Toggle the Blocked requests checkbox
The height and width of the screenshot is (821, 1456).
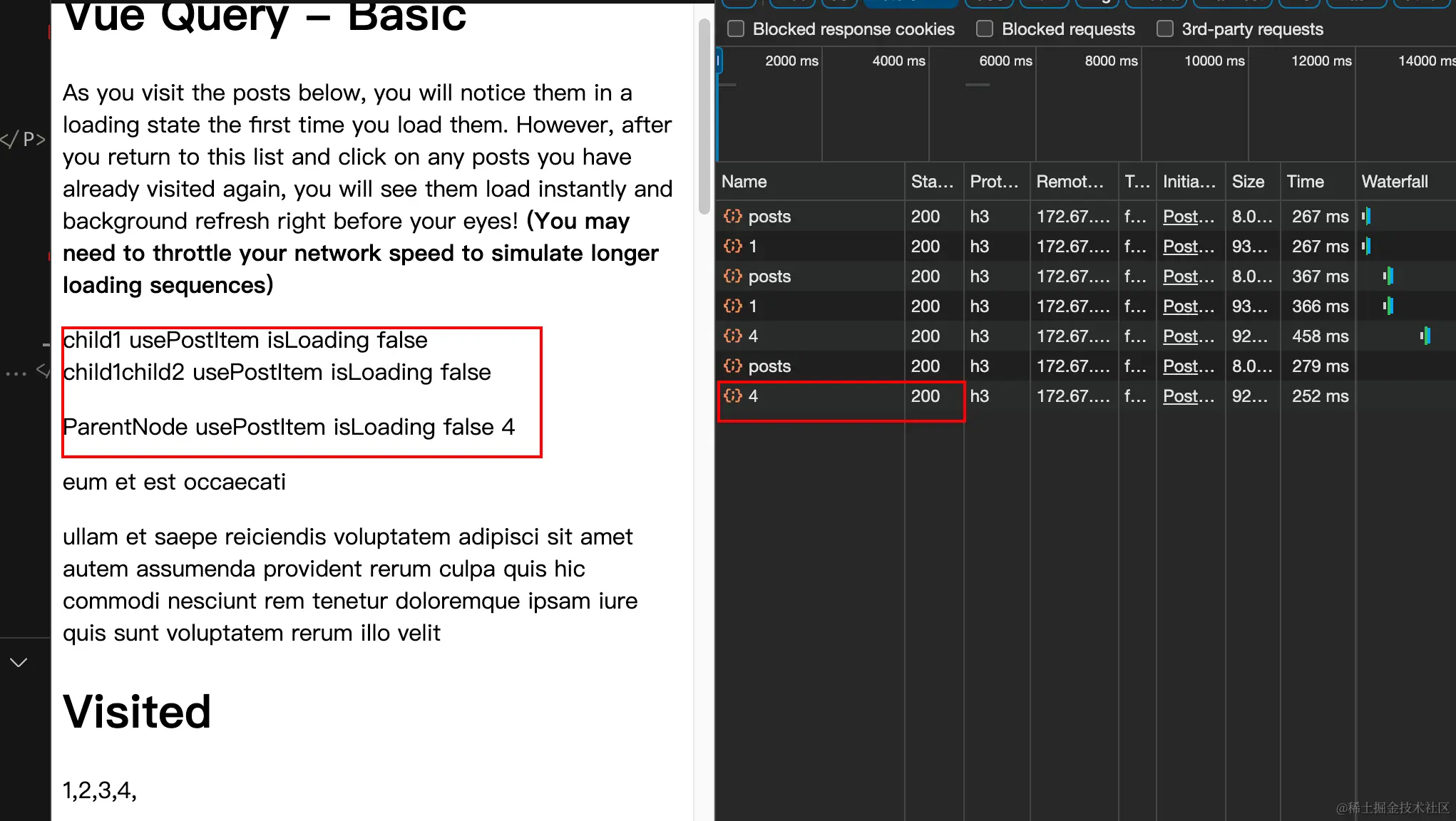[985, 29]
